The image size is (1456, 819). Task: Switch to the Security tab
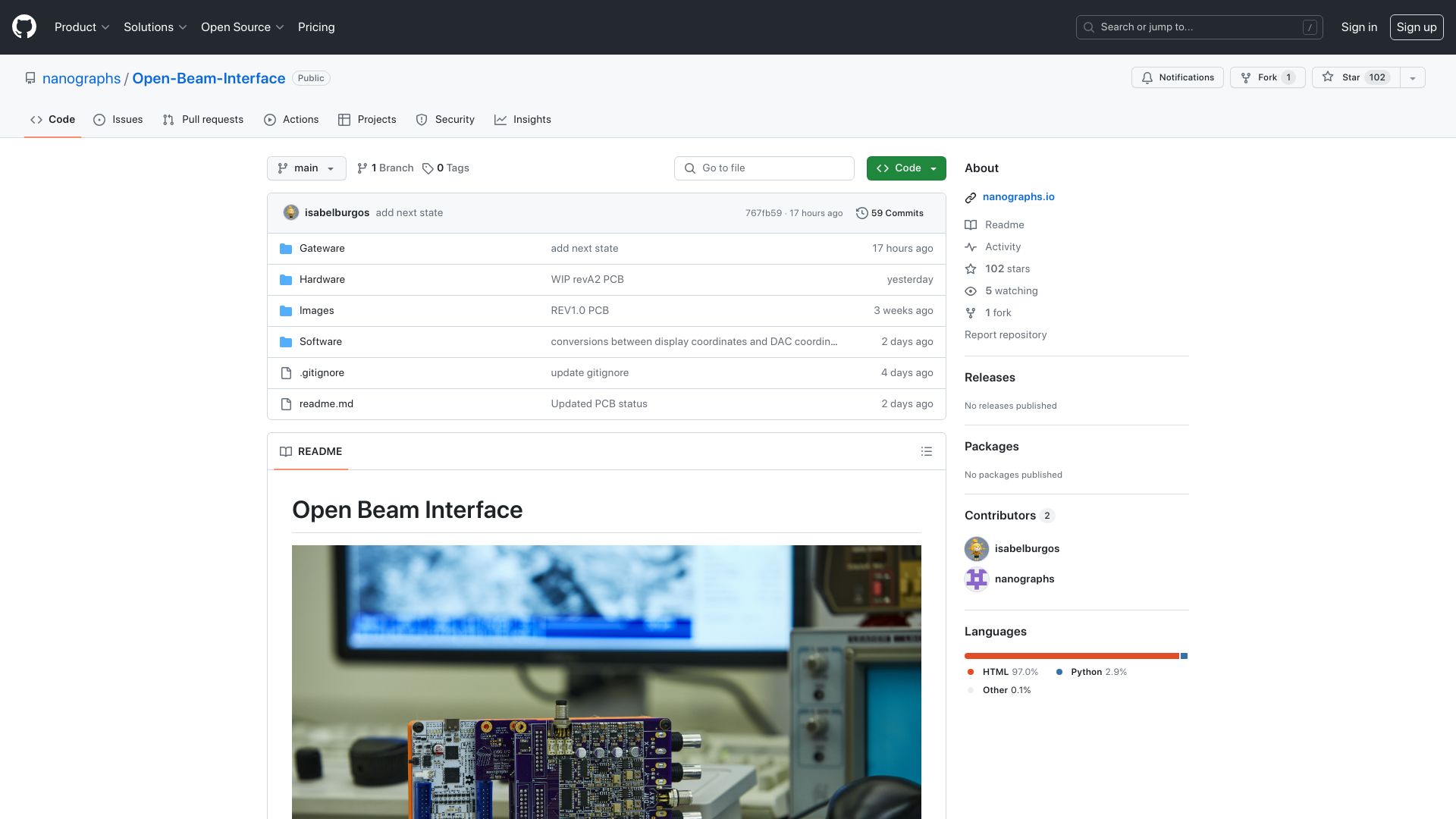tap(445, 120)
